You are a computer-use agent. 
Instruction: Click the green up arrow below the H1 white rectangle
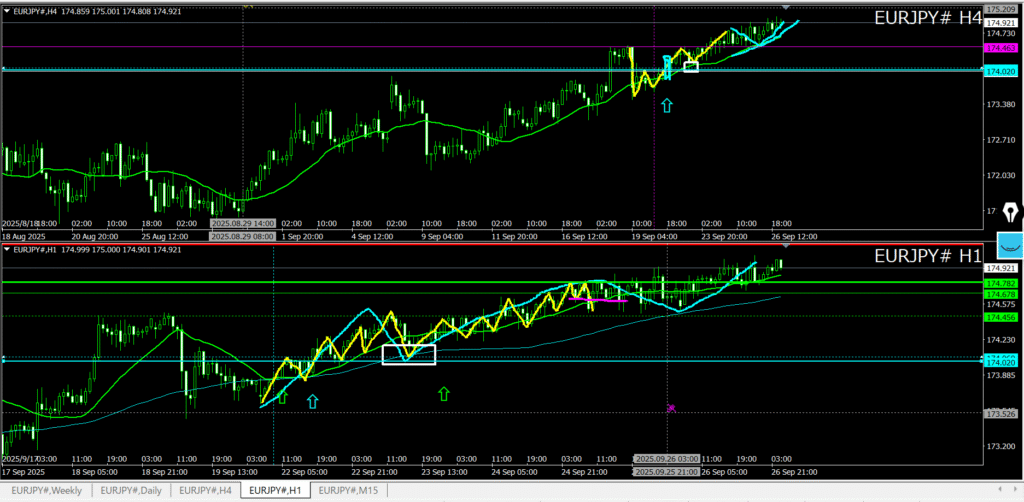(444, 394)
